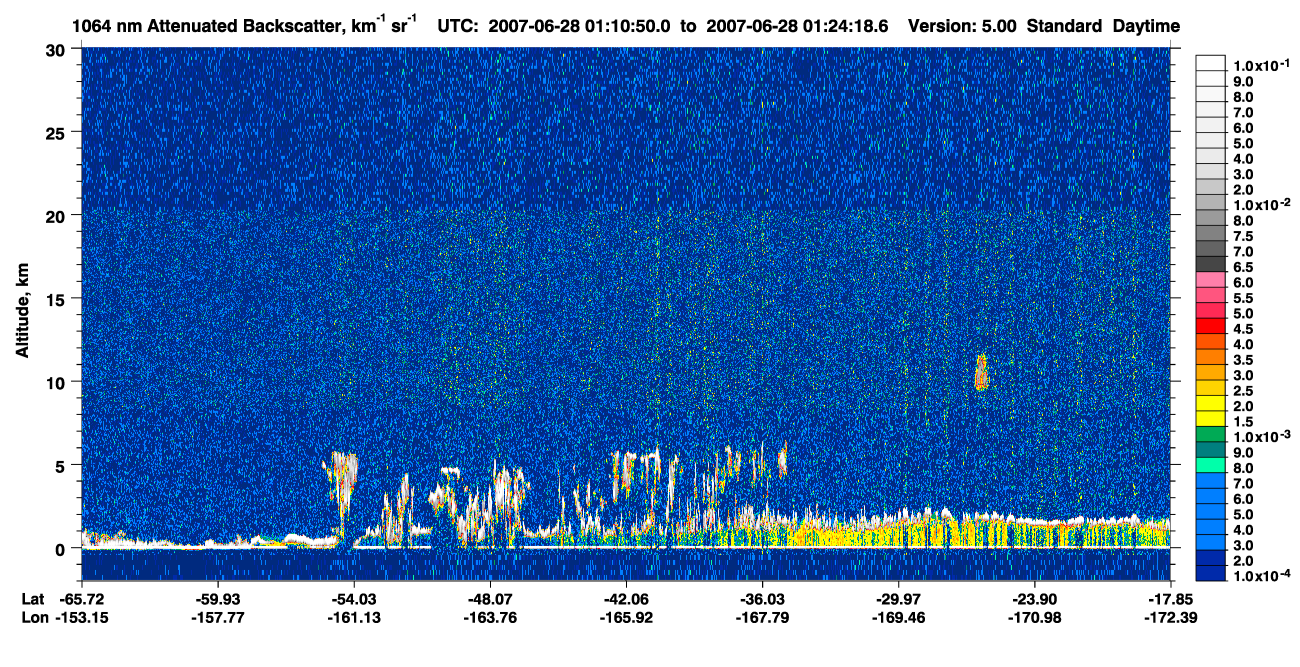
Task: Click the Lat row label
Action: (32, 598)
